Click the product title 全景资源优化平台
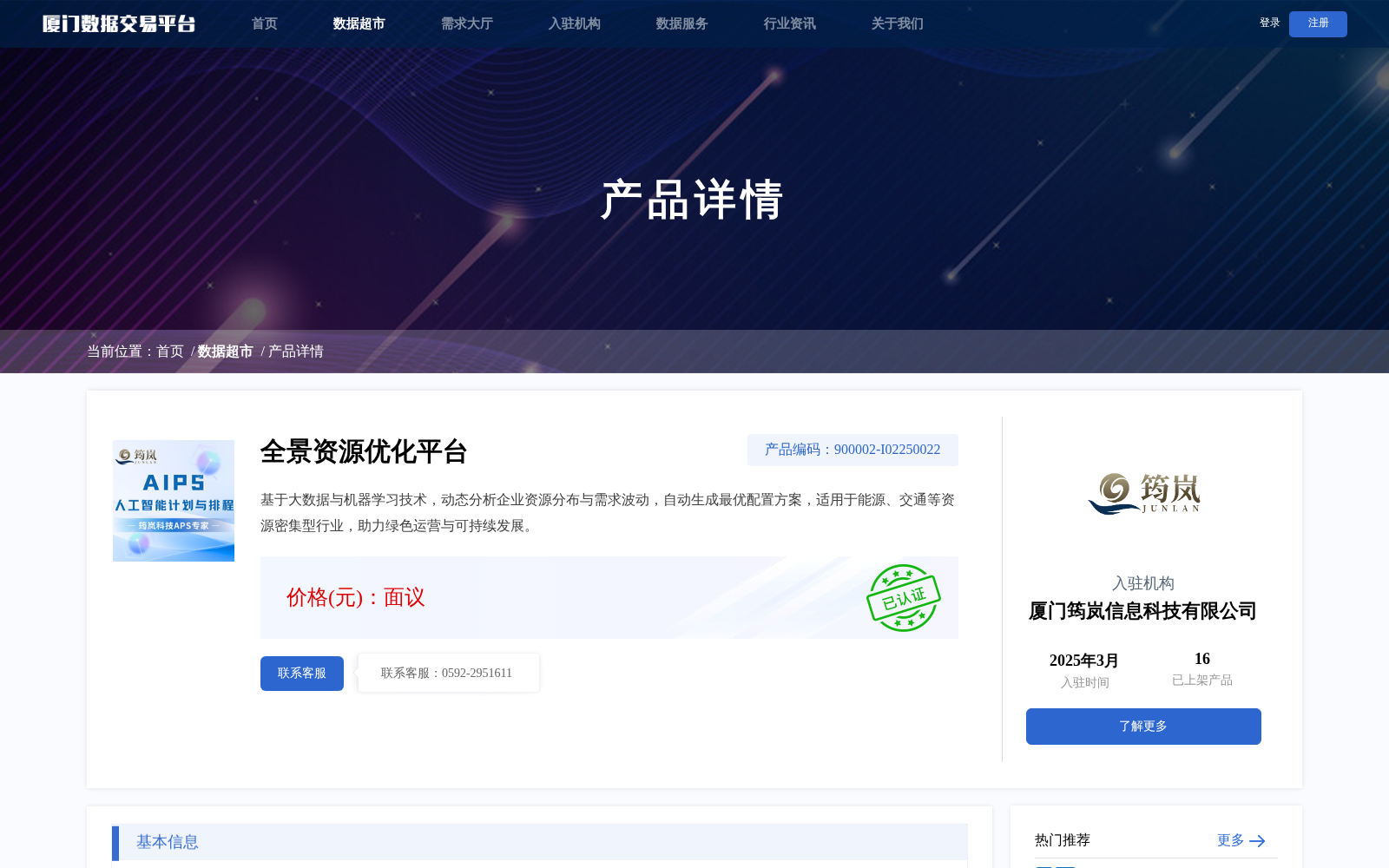Screen dimensions: 1389x868 coord(364,452)
